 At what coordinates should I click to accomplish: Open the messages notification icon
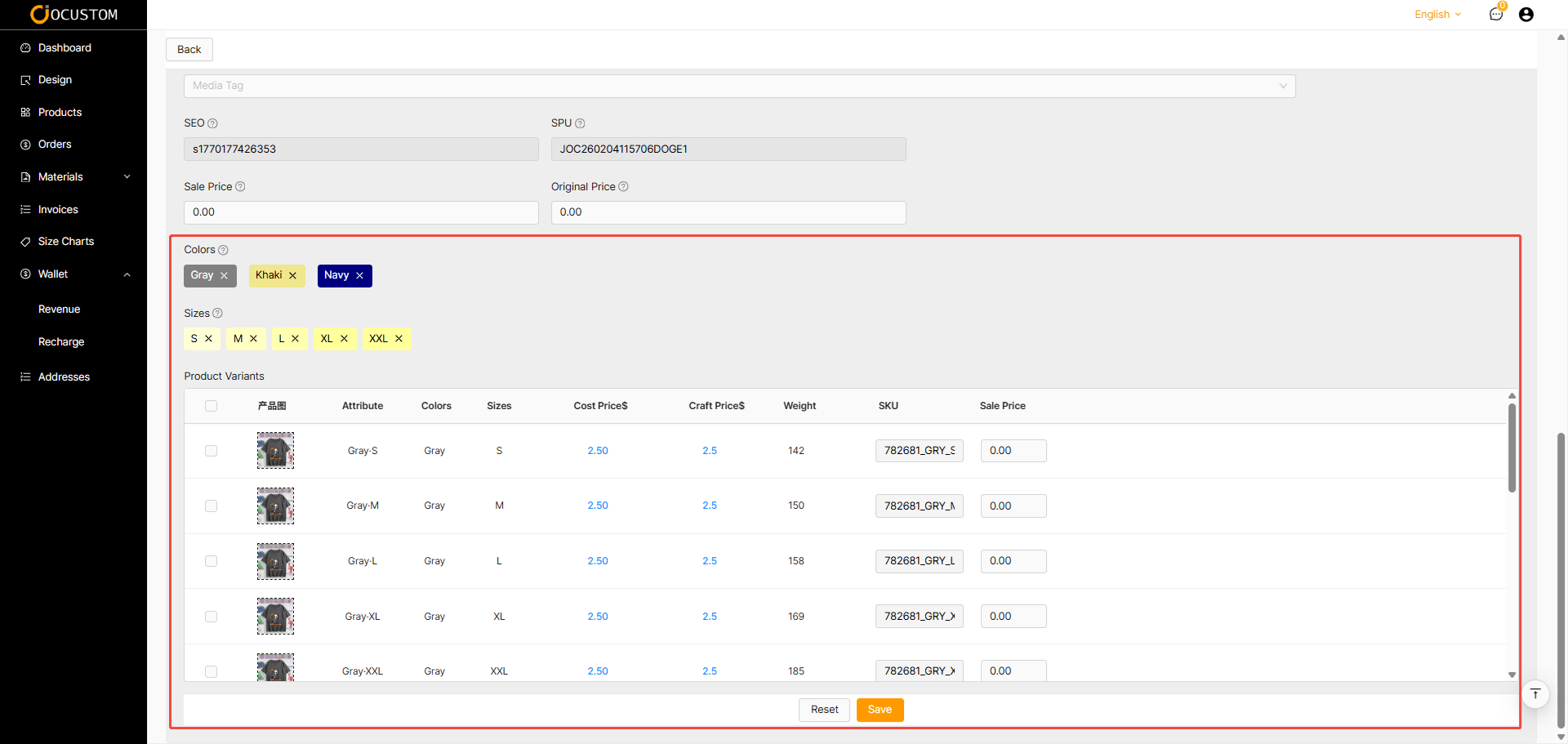(1495, 15)
